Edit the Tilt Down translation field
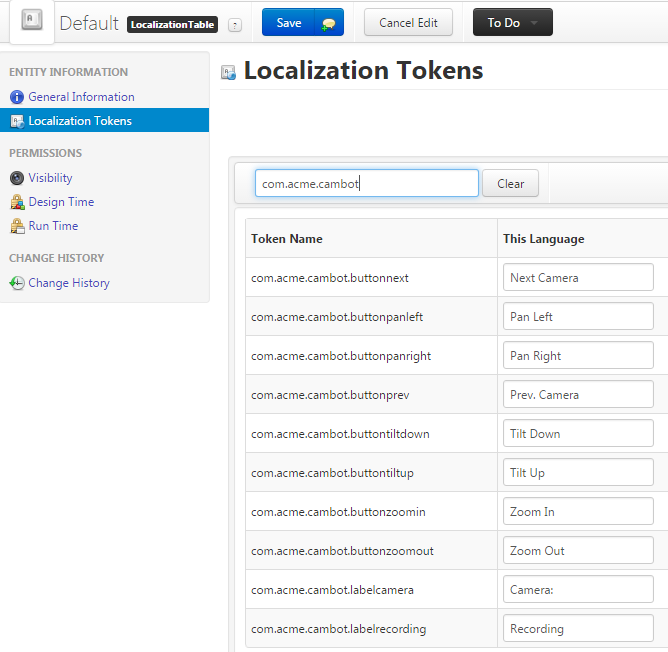Viewport: 668px width, 652px height. (x=578, y=433)
